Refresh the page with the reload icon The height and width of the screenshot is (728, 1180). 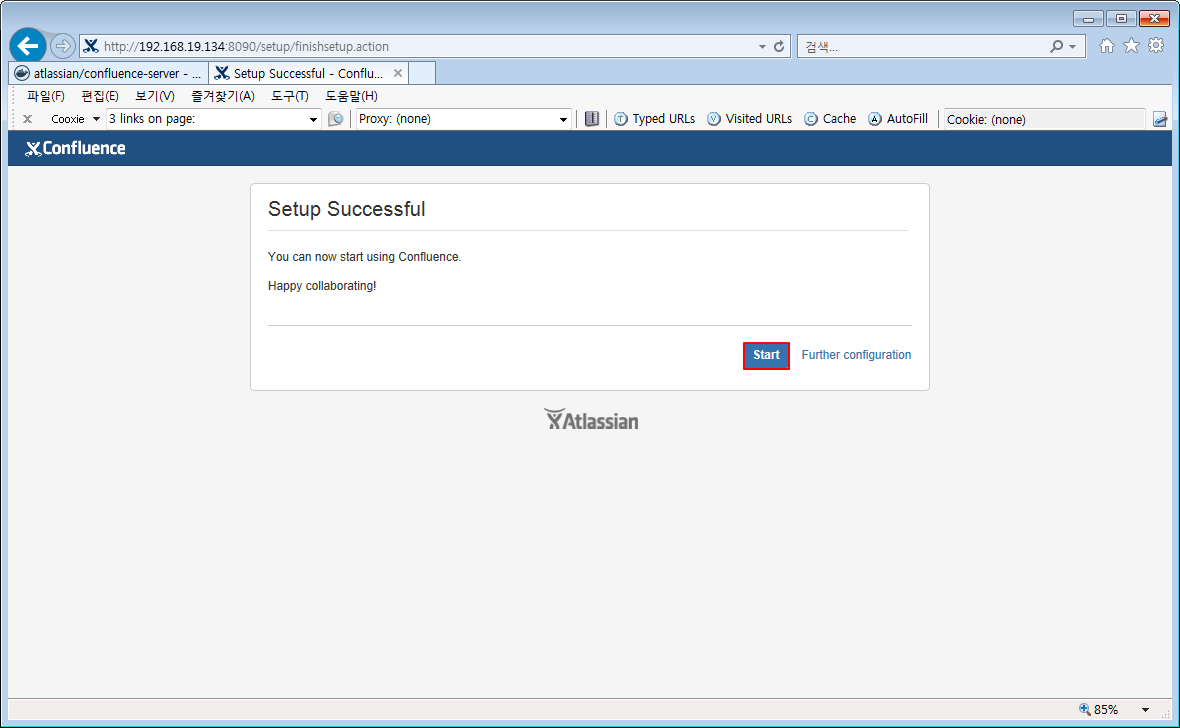tap(779, 47)
